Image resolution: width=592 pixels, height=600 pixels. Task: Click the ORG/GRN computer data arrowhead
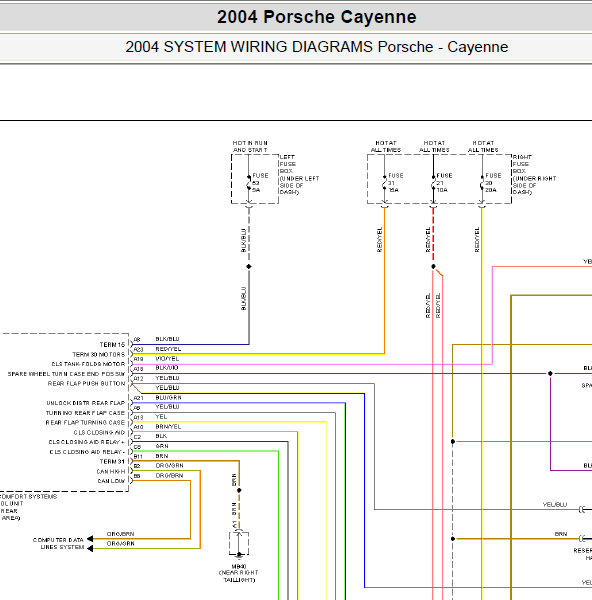(90, 549)
